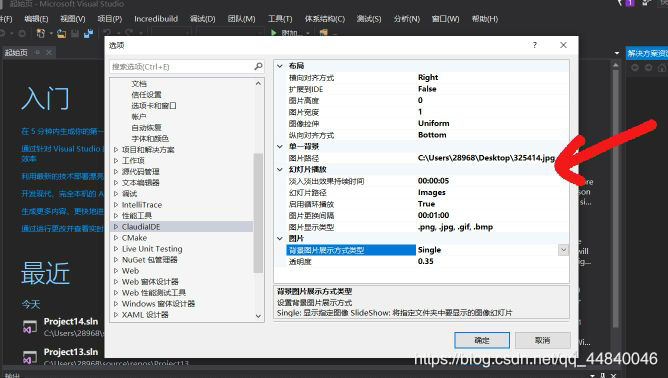Viewport: 668px width, 378px height.
Task: Expand the 源代码管理 tree node
Action: click(116, 172)
